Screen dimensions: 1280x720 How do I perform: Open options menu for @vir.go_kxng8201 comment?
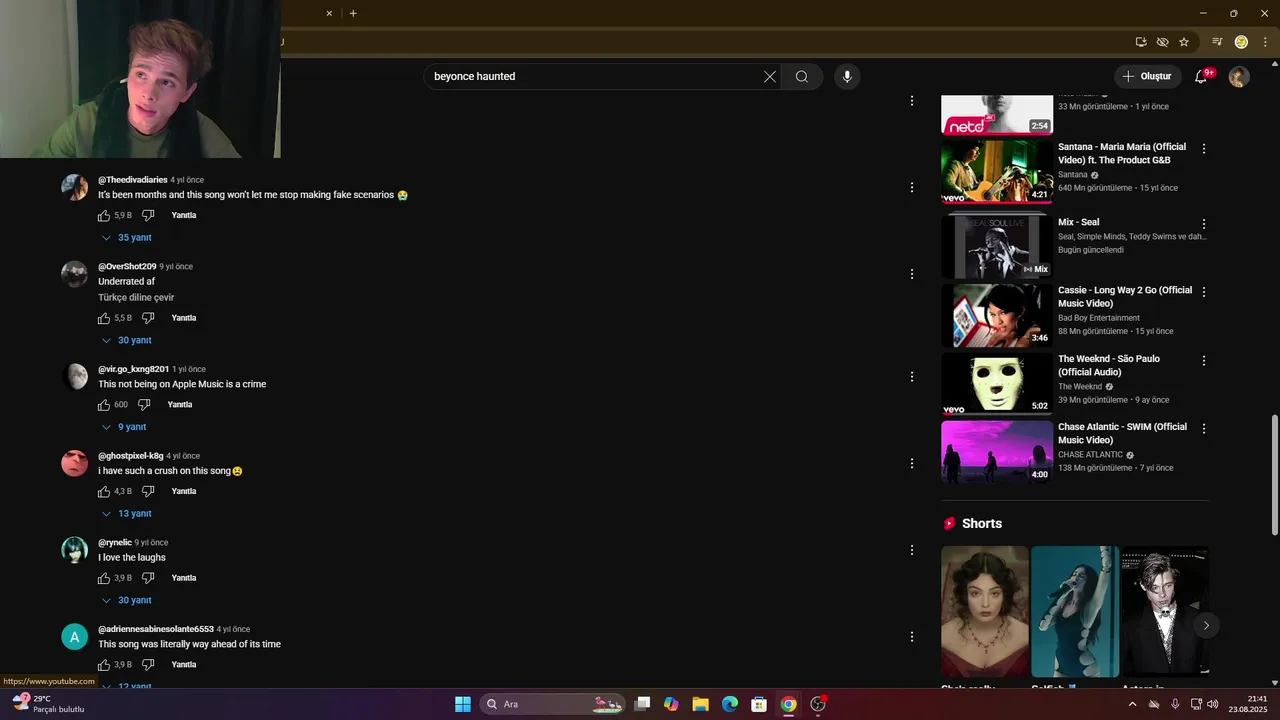click(x=911, y=377)
